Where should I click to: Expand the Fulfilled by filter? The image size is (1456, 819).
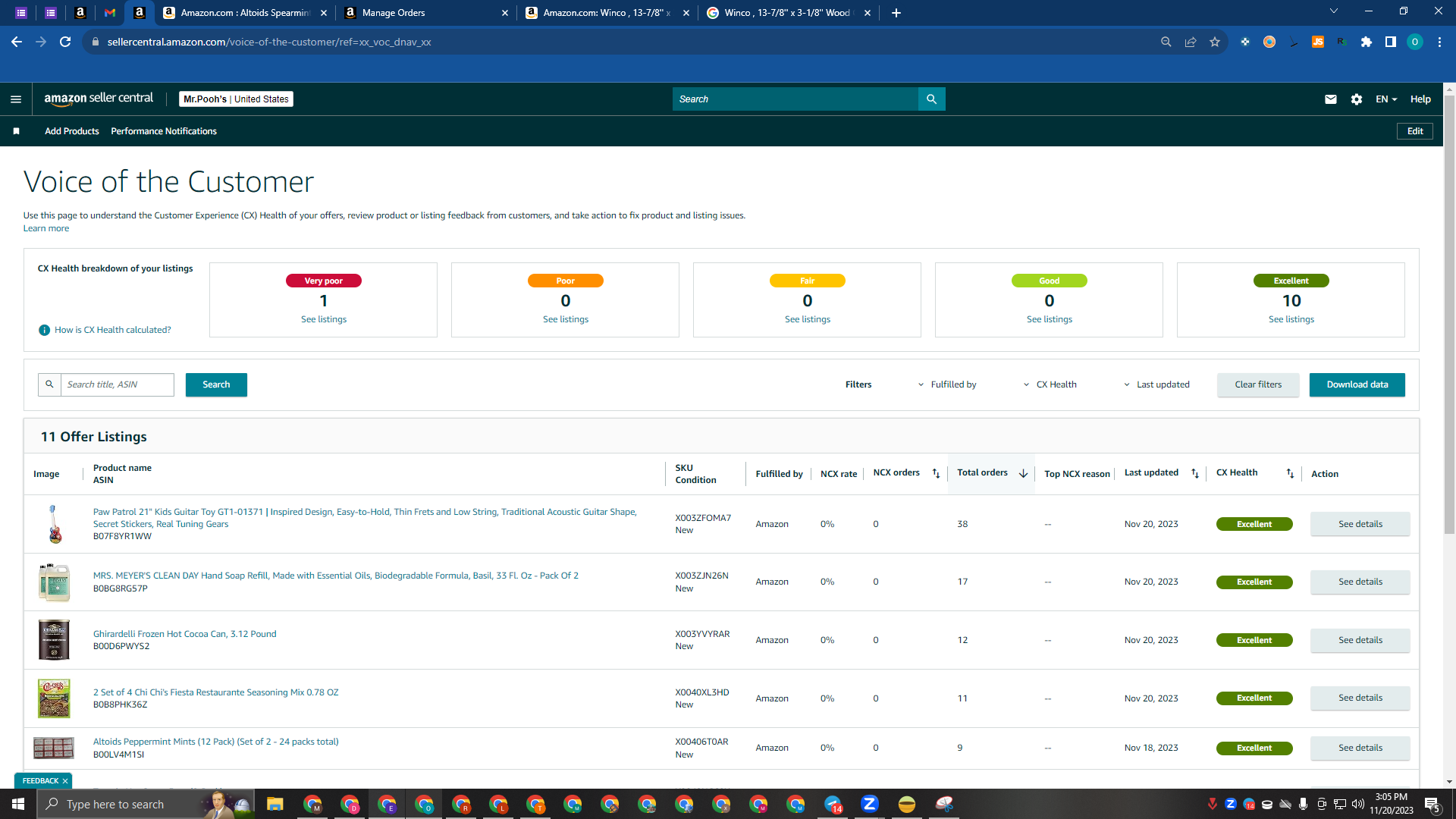(x=947, y=384)
